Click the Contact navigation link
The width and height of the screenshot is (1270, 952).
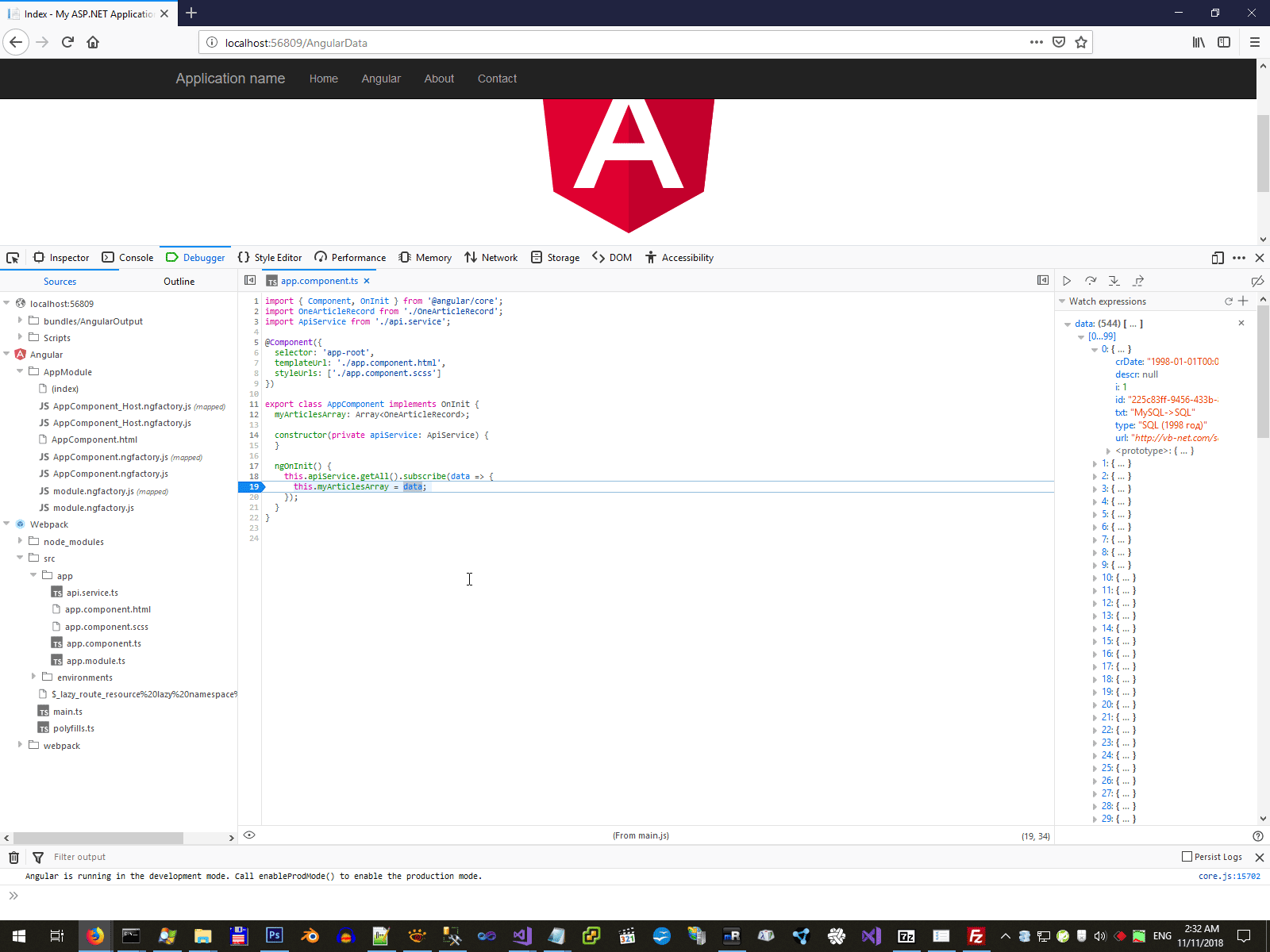[x=497, y=79]
